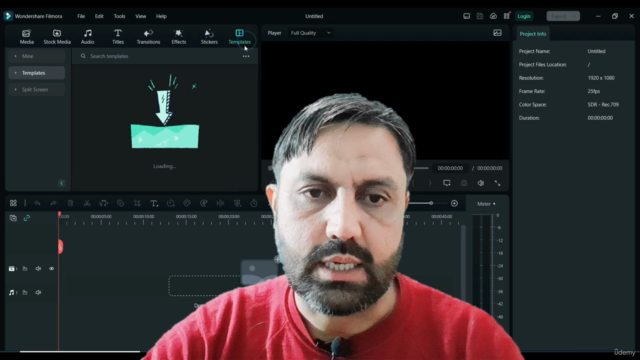
Task: Click the cloud upload icon
Action: tap(493, 16)
